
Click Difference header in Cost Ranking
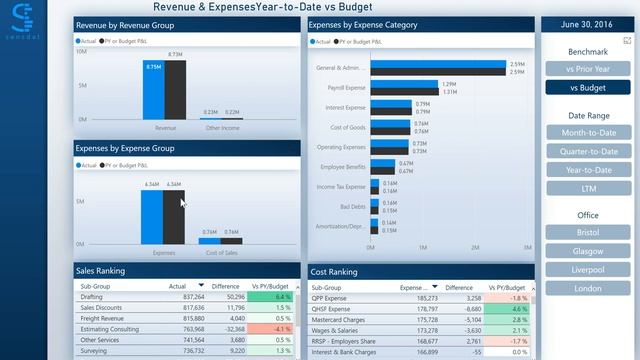[459, 288]
